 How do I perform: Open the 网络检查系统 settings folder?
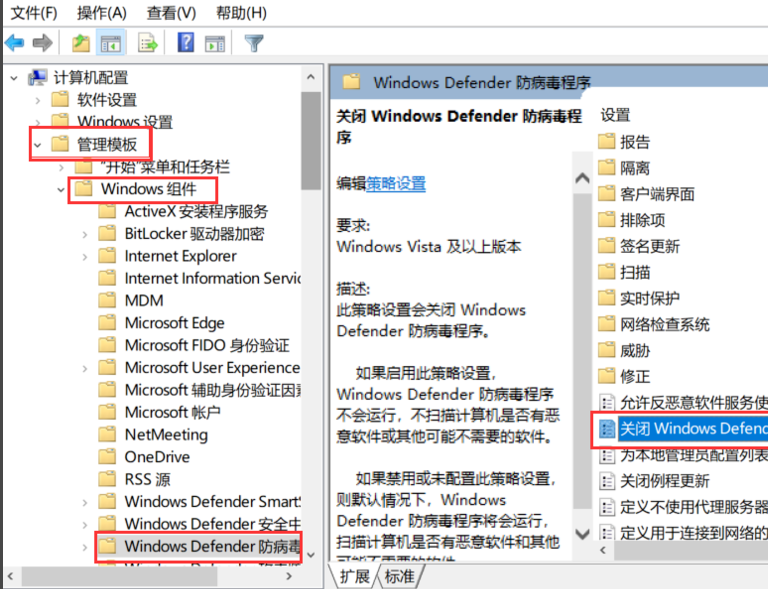tap(665, 324)
